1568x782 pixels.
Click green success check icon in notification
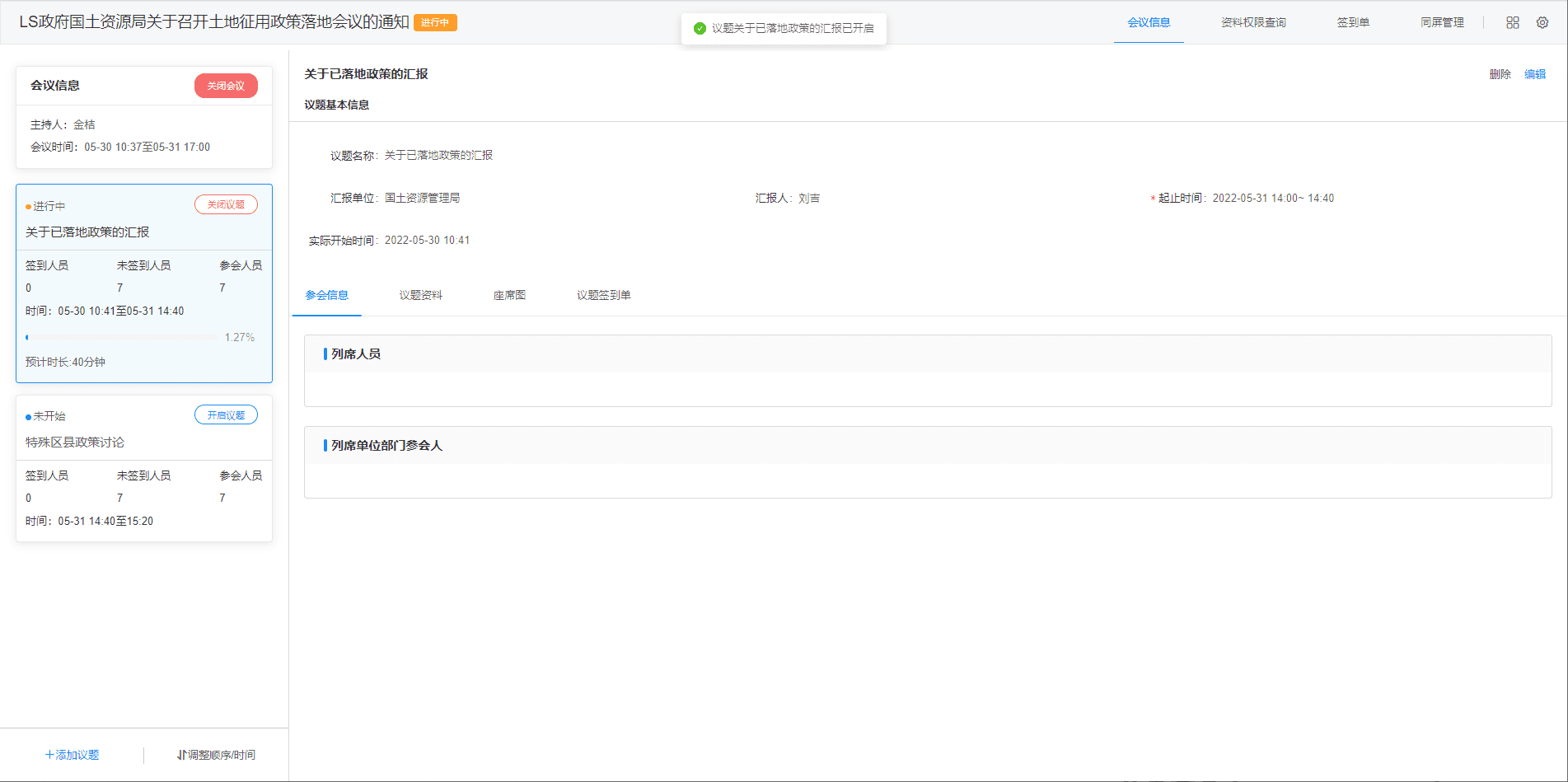700,29
